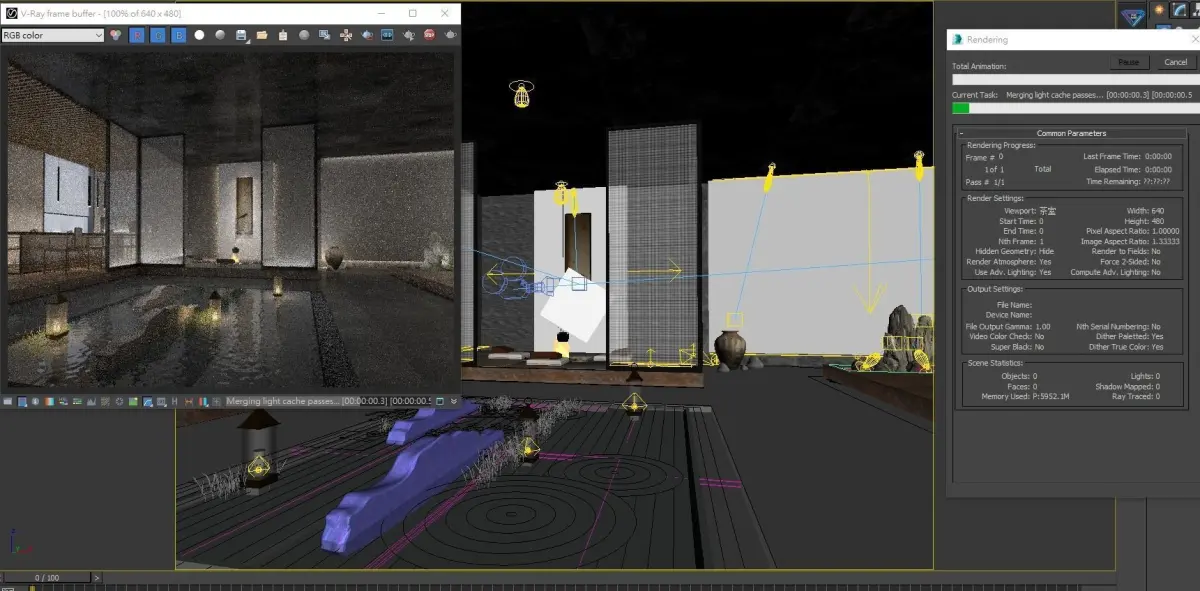Click the red bowtie icon on VFB bottom bar
This screenshot has width=1200, height=591.
tap(188, 401)
